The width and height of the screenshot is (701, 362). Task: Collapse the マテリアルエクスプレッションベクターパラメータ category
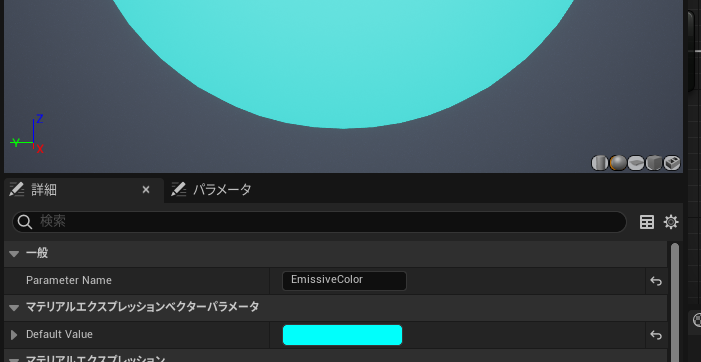pyautogui.click(x=14, y=307)
